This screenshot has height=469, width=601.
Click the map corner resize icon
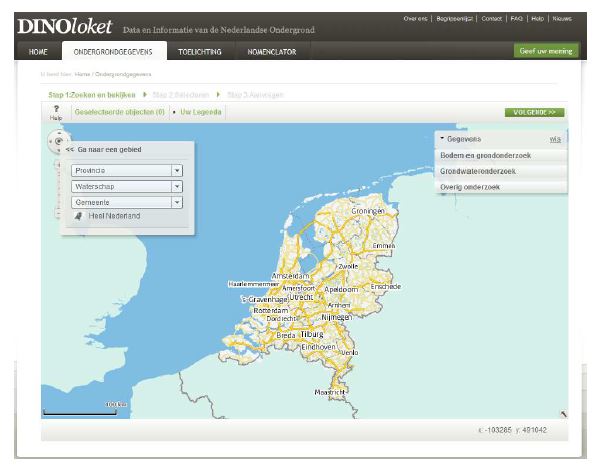(563, 412)
